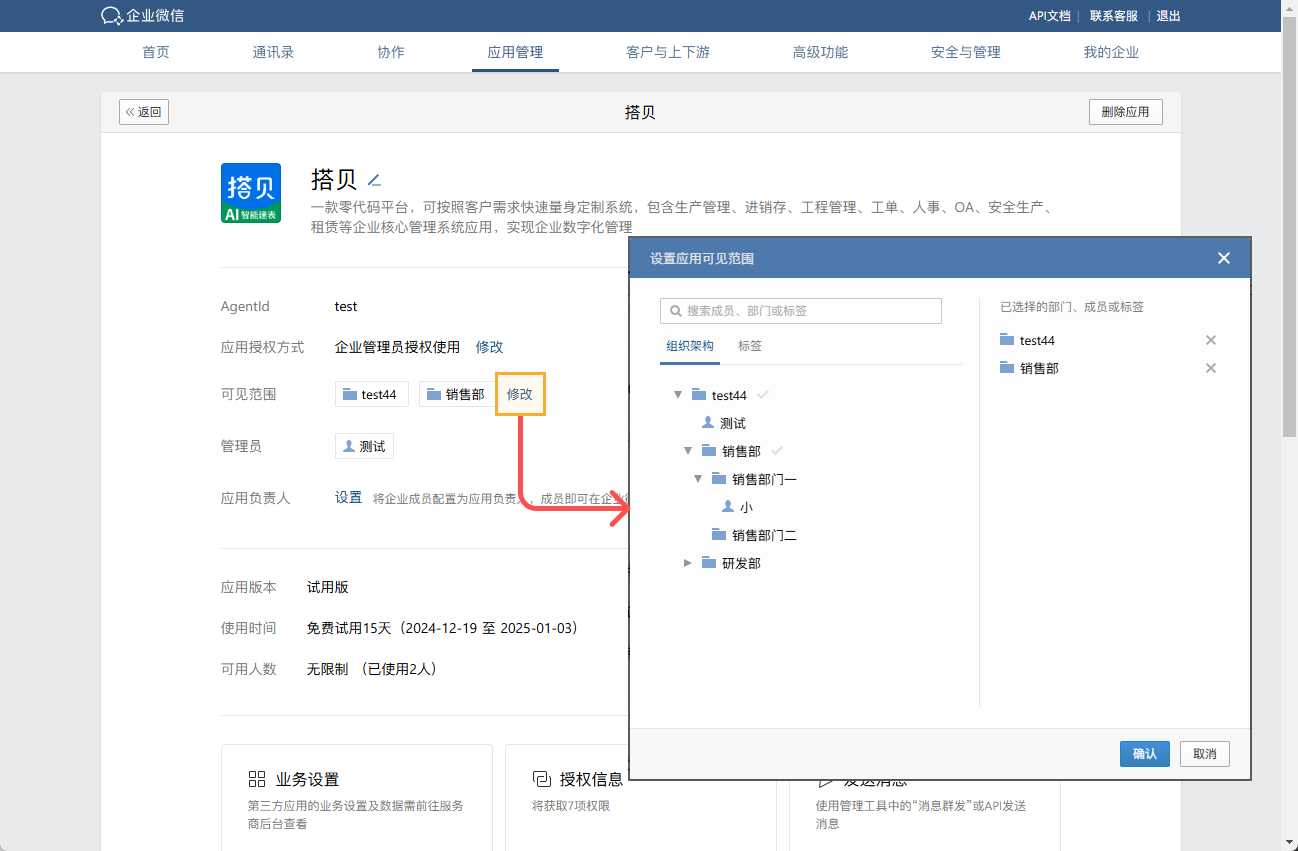Screen dimensions: 1298x851
Task: Click the 授权信息 copy icon
Action: tap(542, 778)
